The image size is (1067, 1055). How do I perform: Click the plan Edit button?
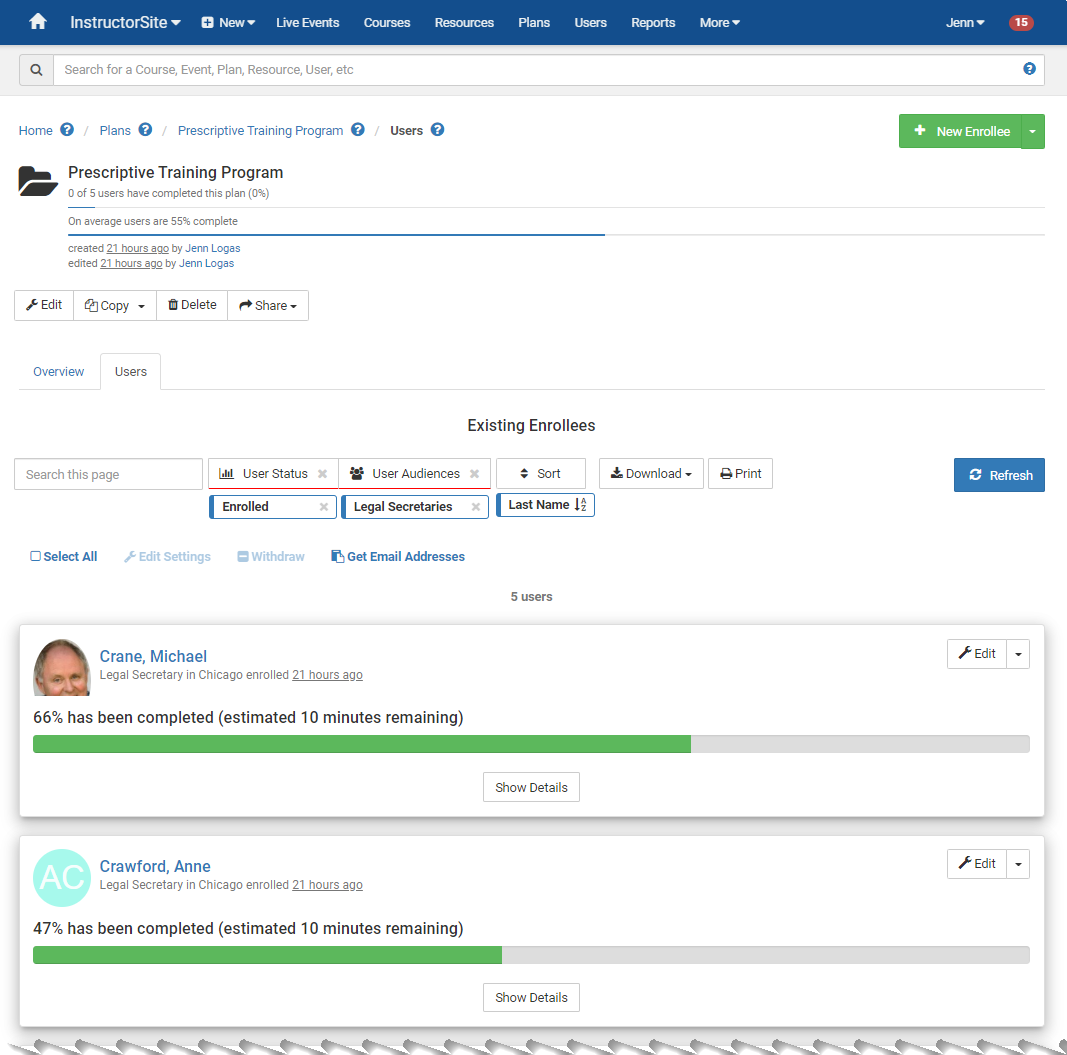pyautogui.click(x=44, y=306)
